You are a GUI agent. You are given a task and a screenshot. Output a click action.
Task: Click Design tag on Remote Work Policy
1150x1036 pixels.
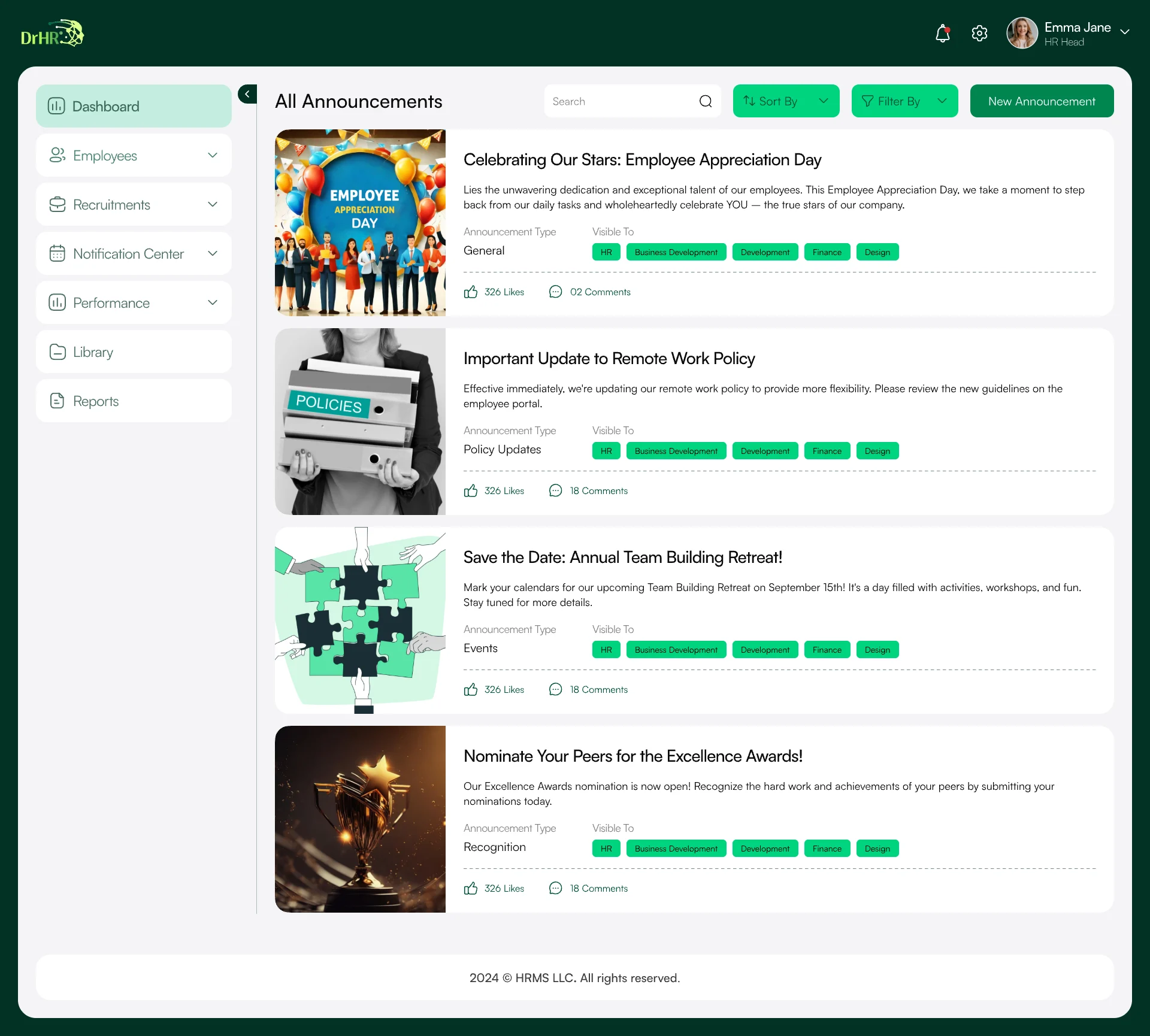tap(877, 451)
